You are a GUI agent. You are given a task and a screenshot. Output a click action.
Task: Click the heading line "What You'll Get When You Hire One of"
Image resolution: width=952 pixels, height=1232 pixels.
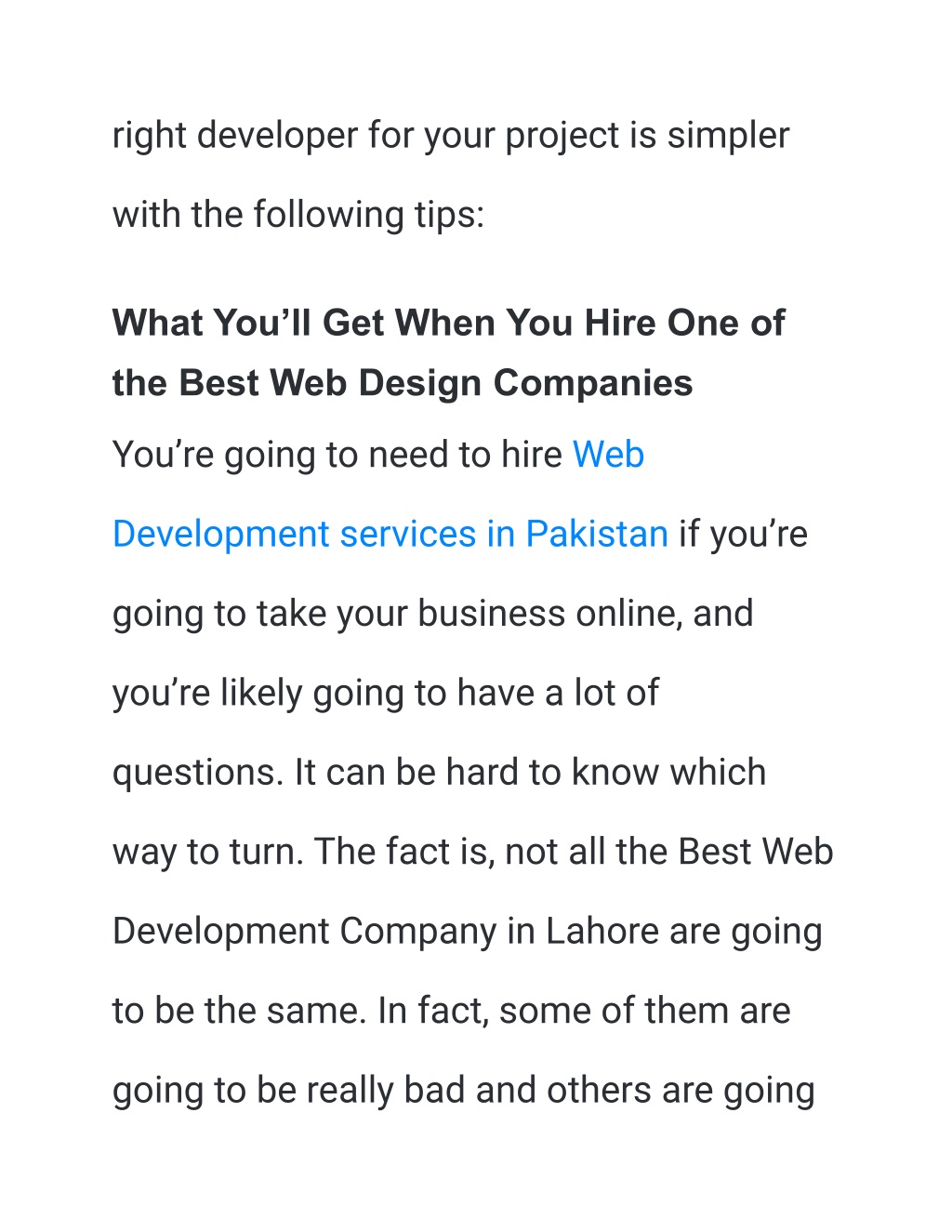point(448,324)
